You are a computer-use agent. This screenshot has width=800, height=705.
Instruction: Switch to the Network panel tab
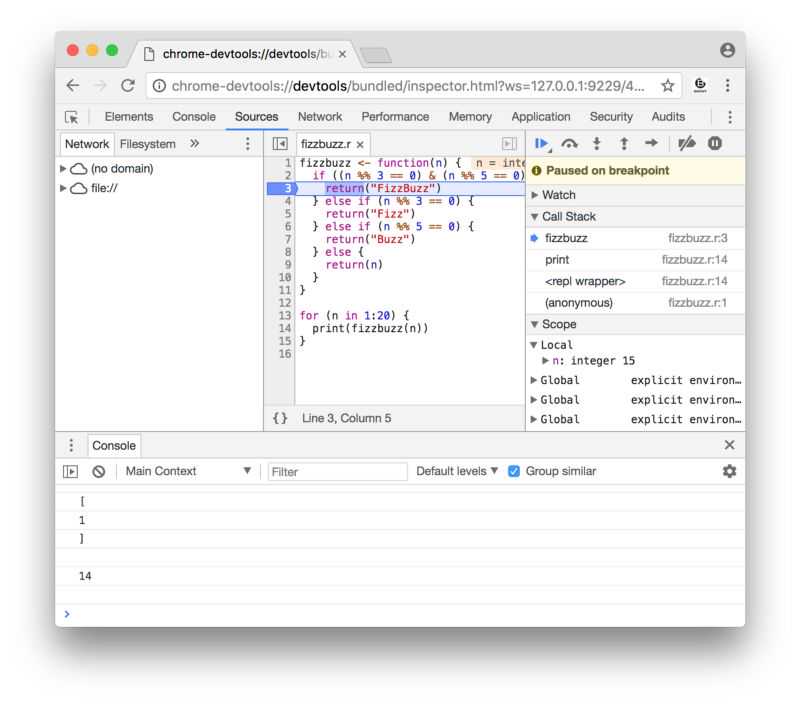[319, 117]
